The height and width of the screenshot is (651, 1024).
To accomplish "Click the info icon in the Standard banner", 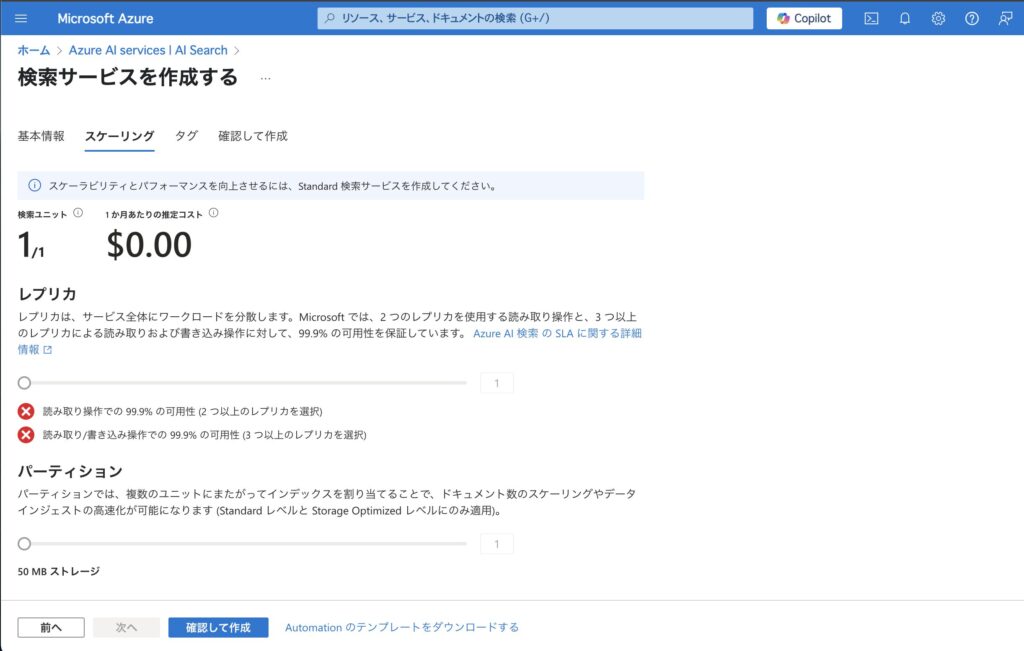I will (35, 185).
